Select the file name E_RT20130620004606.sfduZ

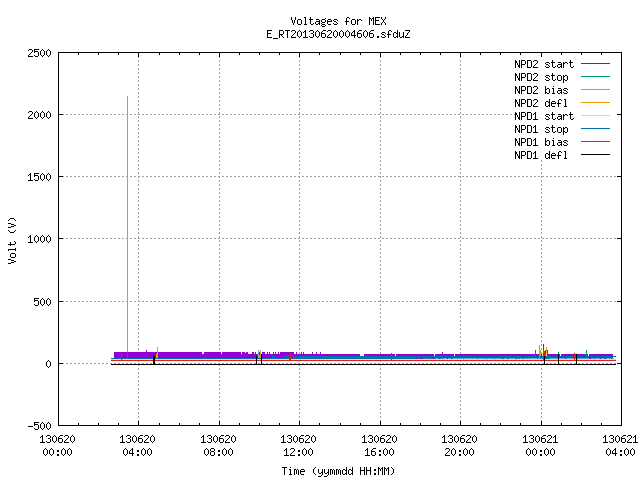tap(338, 34)
